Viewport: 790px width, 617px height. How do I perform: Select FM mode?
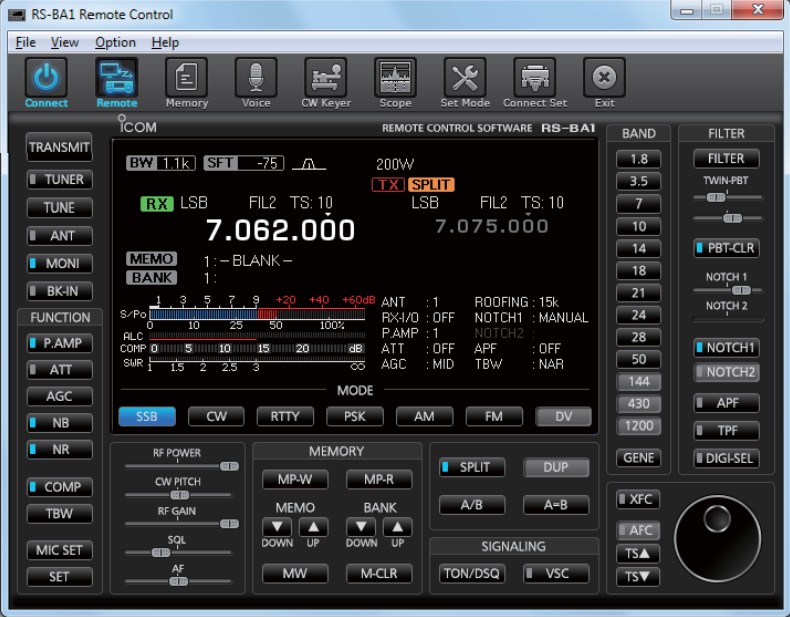494,417
